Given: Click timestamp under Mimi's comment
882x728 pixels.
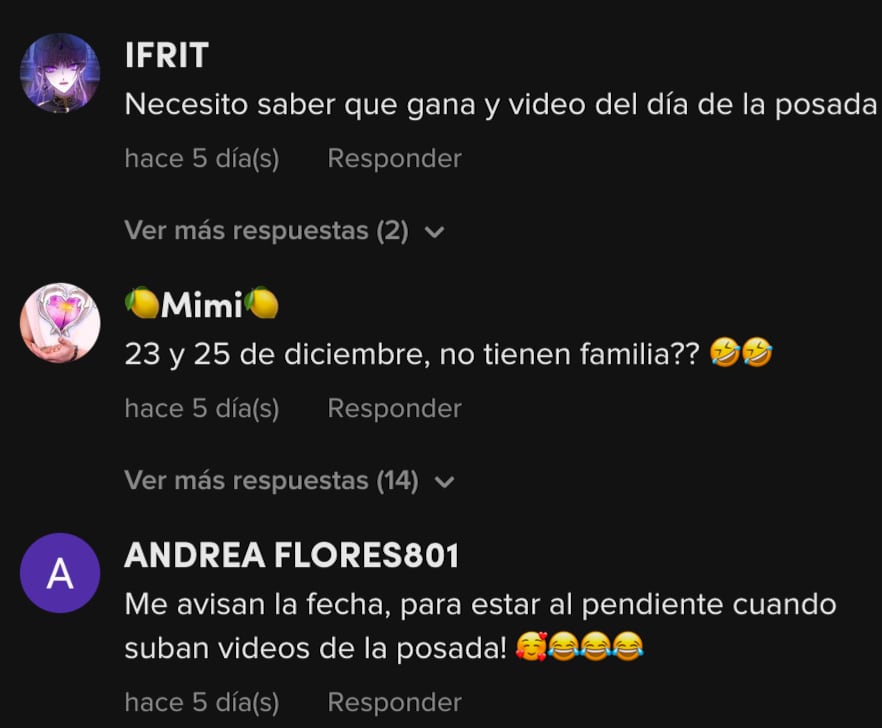Looking at the screenshot, I should coord(202,408).
